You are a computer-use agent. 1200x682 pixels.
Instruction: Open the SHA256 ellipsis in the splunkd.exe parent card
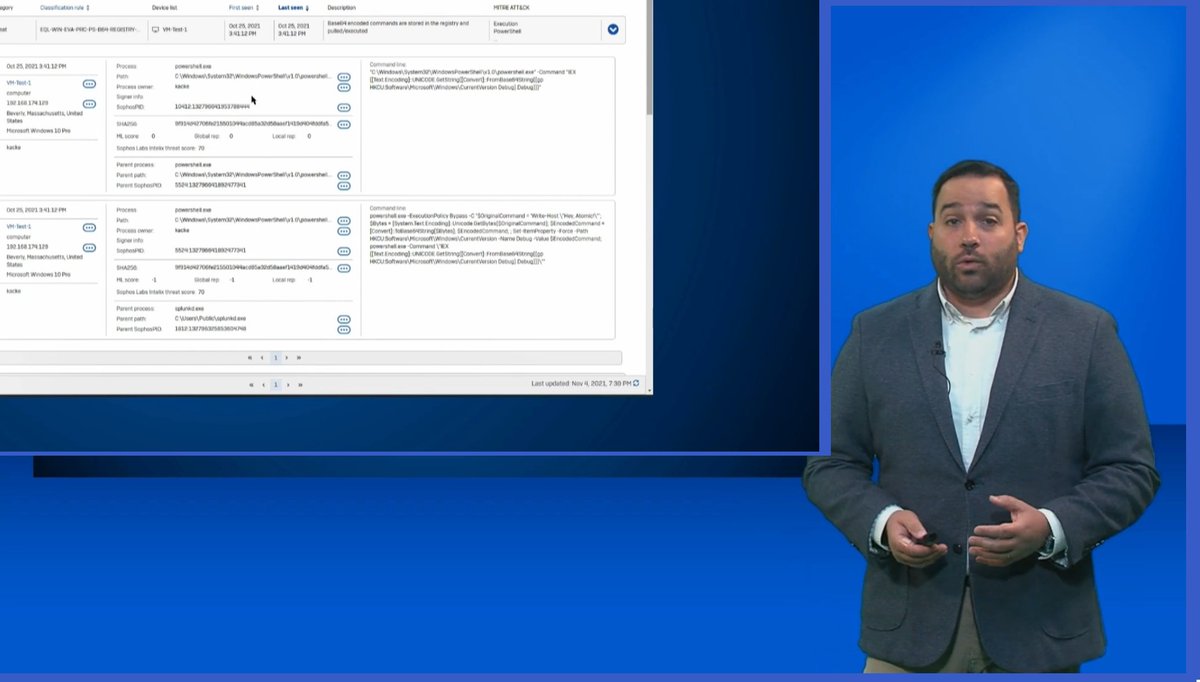(344, 268)
